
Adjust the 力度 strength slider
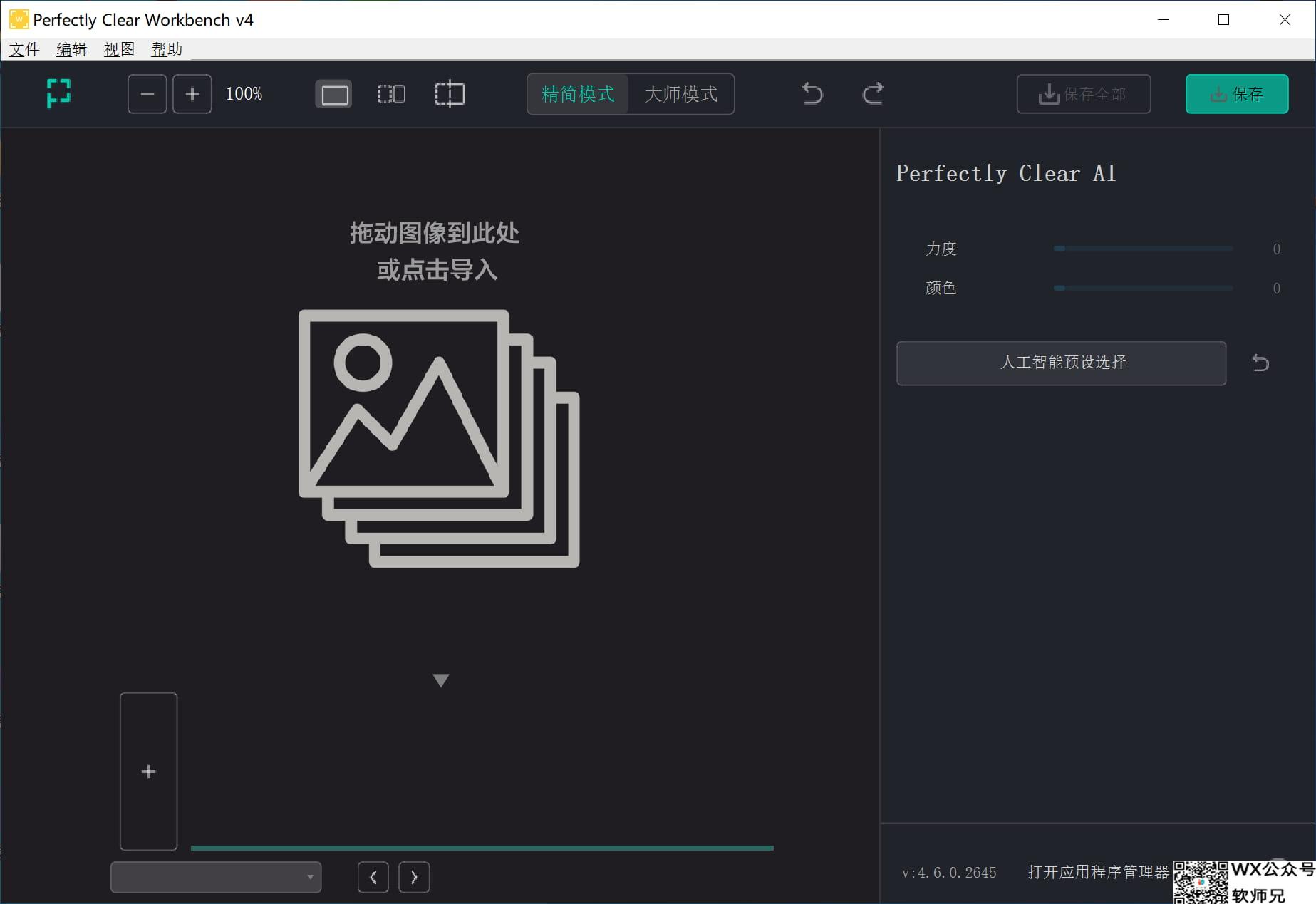point(1143,249)
